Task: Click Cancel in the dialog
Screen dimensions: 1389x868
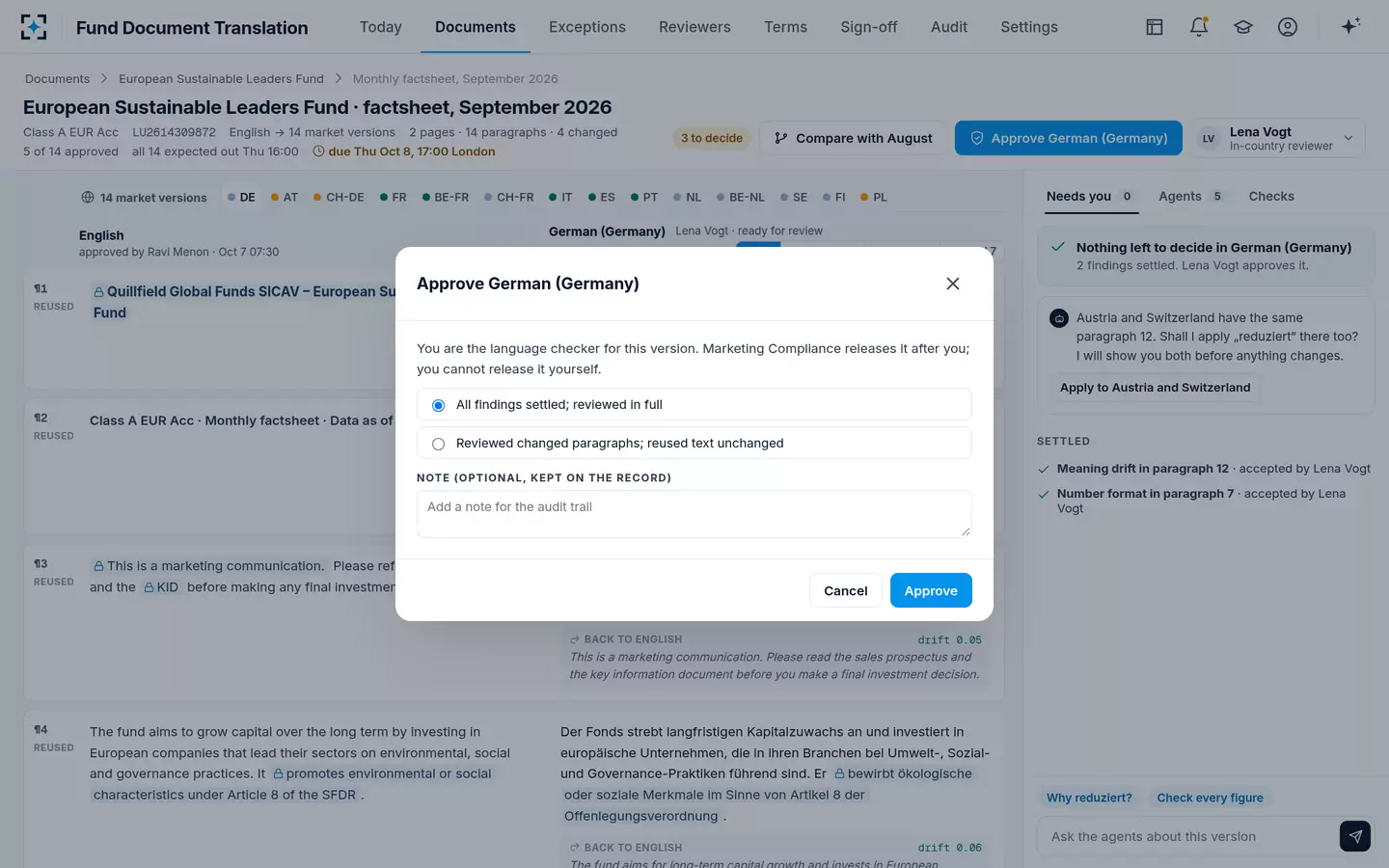Action: click(846, 590)
